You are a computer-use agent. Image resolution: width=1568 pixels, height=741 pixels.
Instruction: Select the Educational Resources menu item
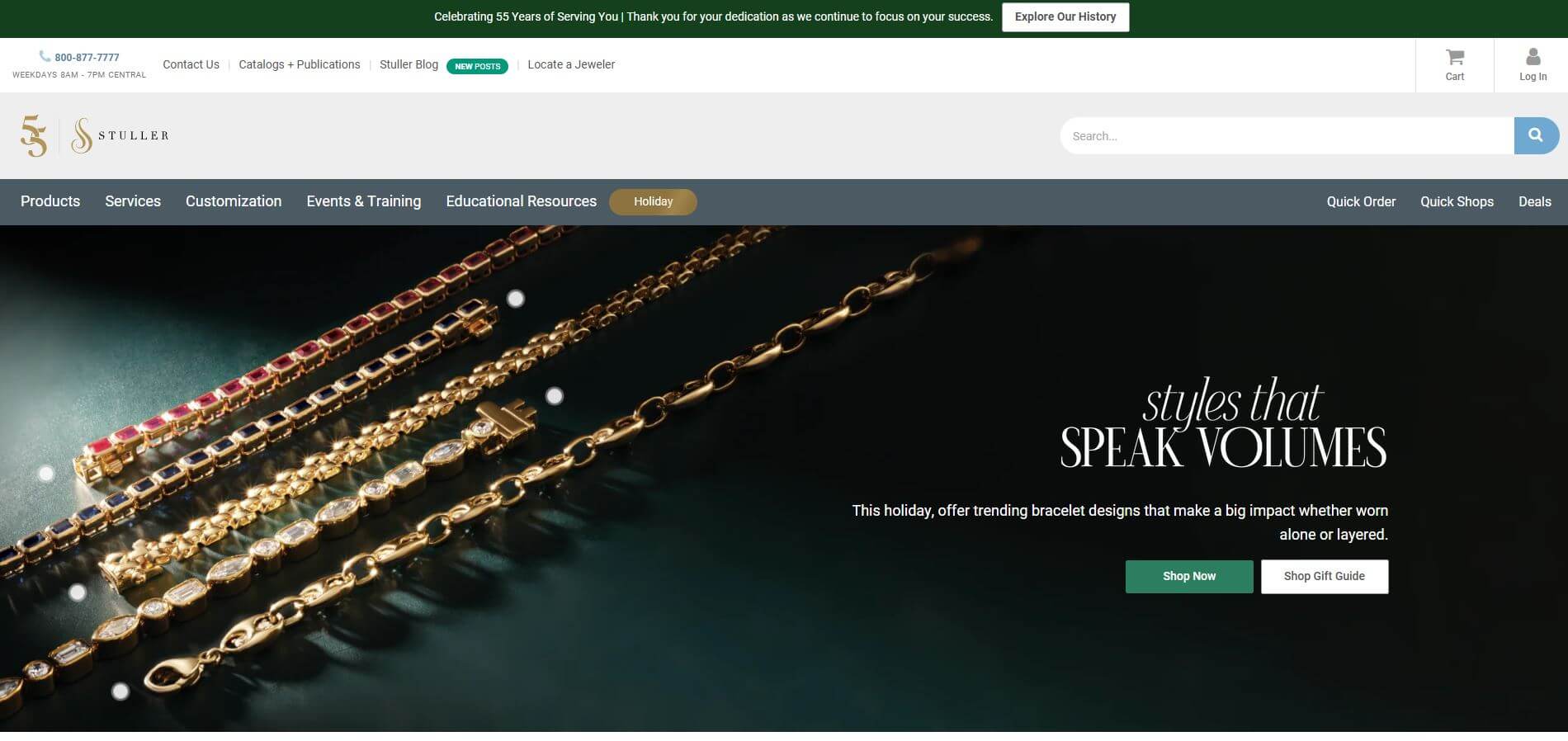[522, 201]
